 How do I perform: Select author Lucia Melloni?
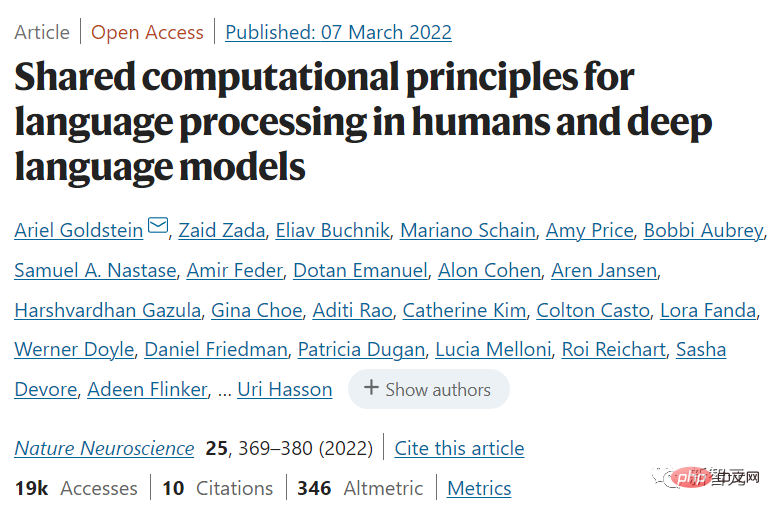tap(493, 349)
